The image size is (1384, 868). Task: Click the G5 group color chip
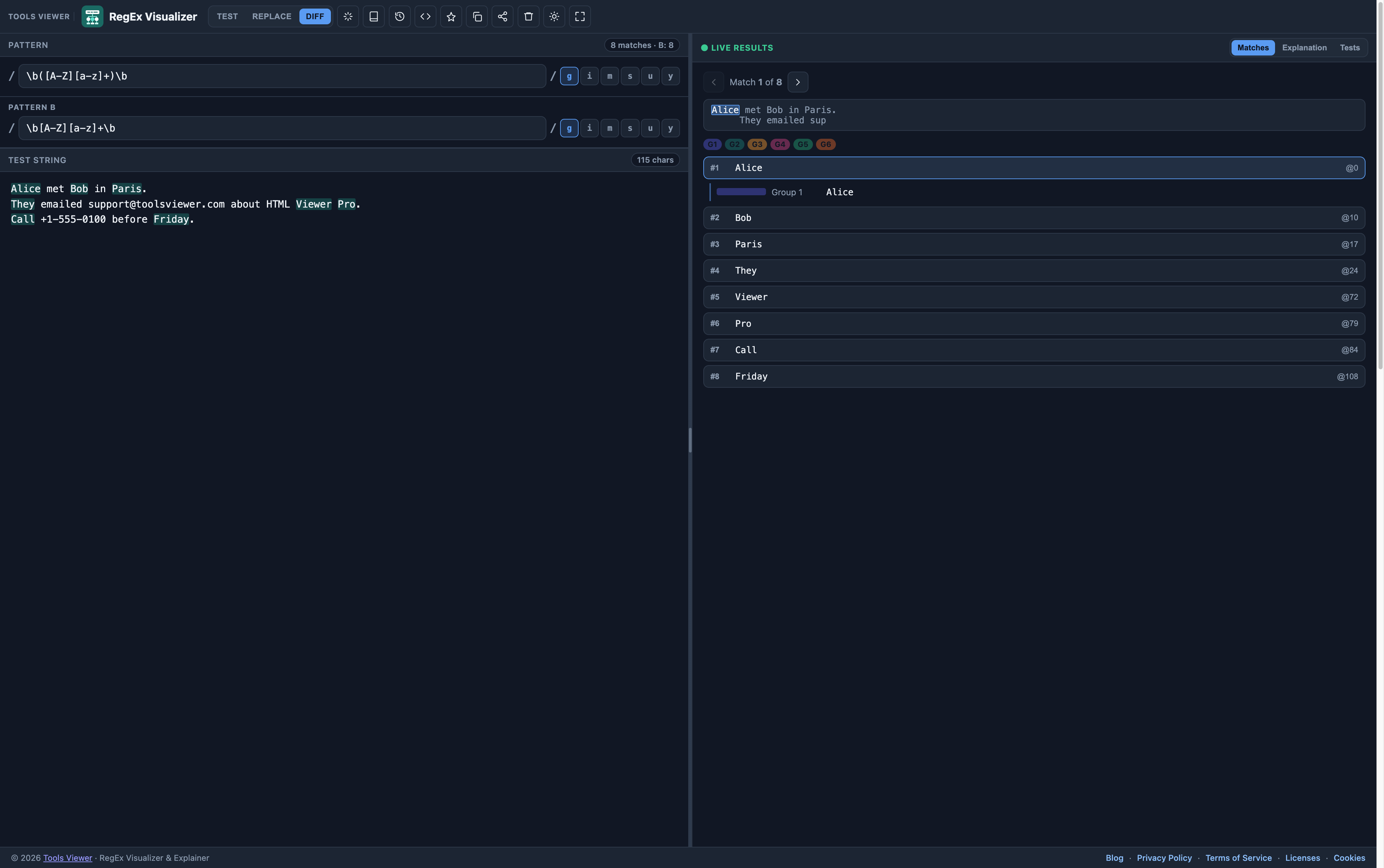coord(803,144)
